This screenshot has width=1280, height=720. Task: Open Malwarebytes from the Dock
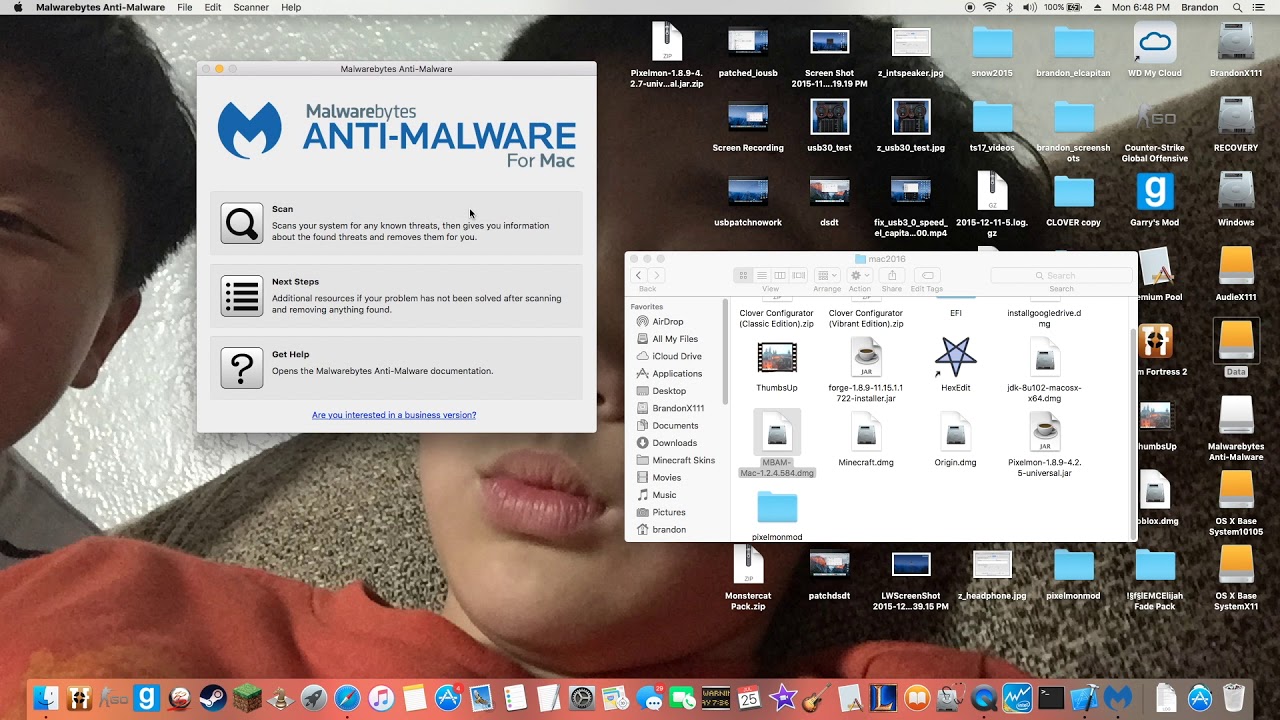click(1118, 697)
